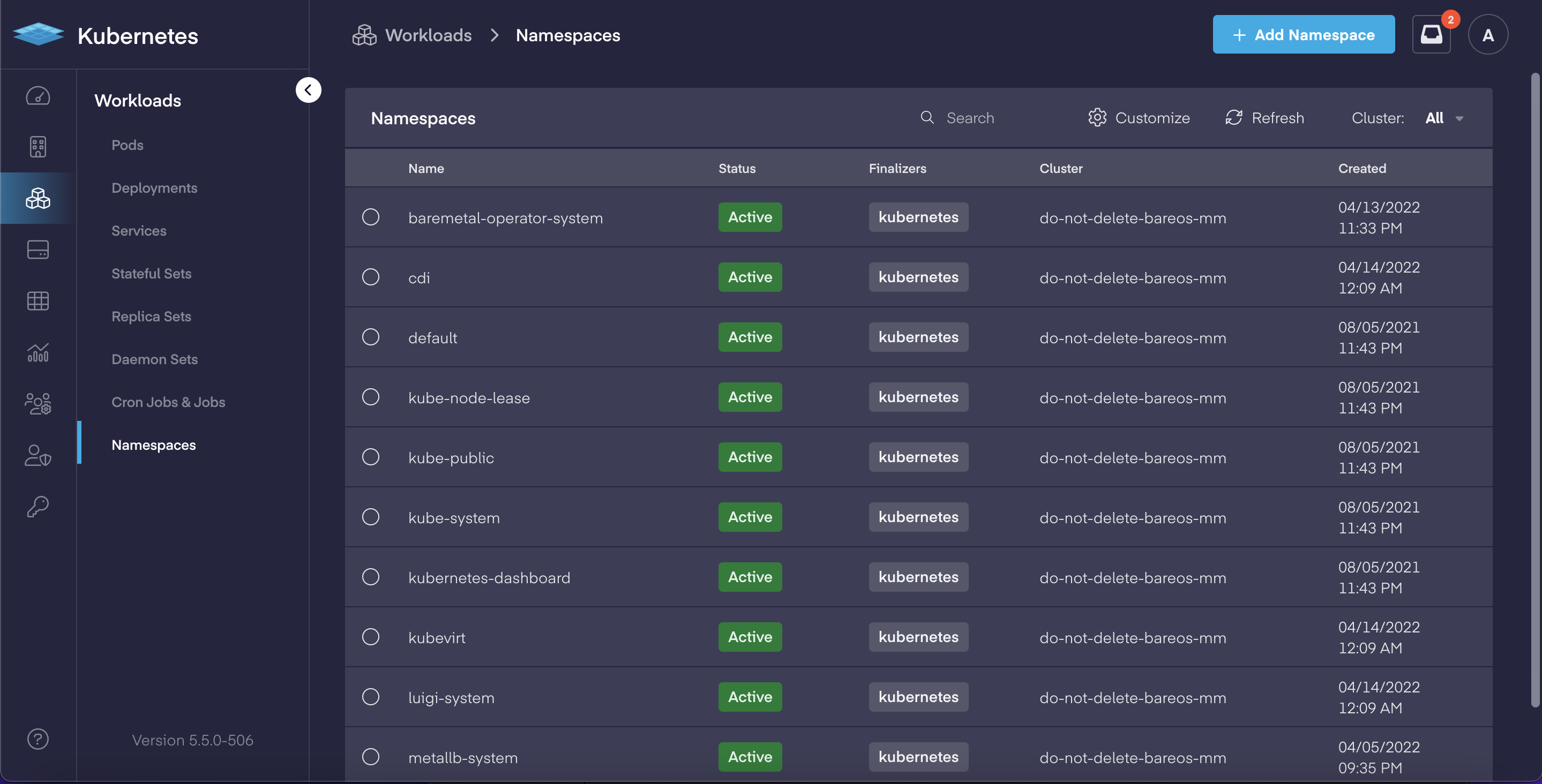Select the kube-node-lease radio button

point(371,396)
